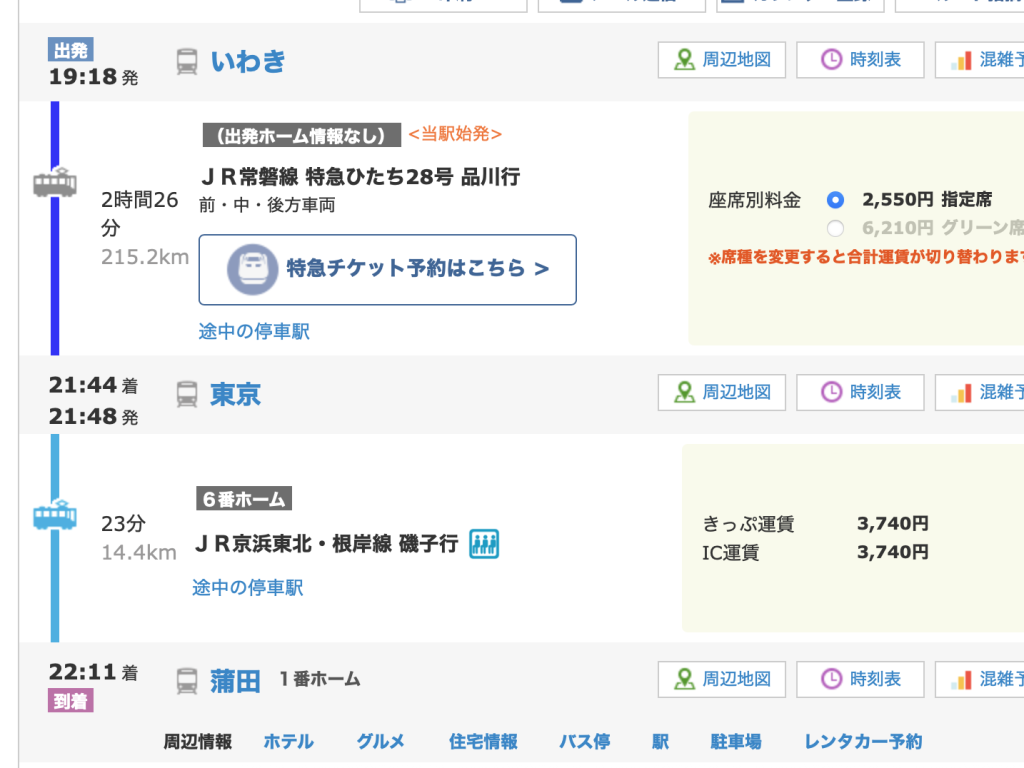Screen dimensions: 1024x768
Task: Open the timetable (時刻表) for Iwaki station
Action: 859,60
